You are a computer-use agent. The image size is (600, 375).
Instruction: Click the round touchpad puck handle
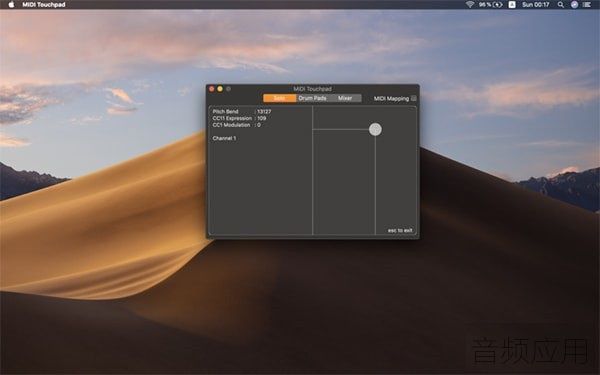pyautogui.click(x=375, y=129)
